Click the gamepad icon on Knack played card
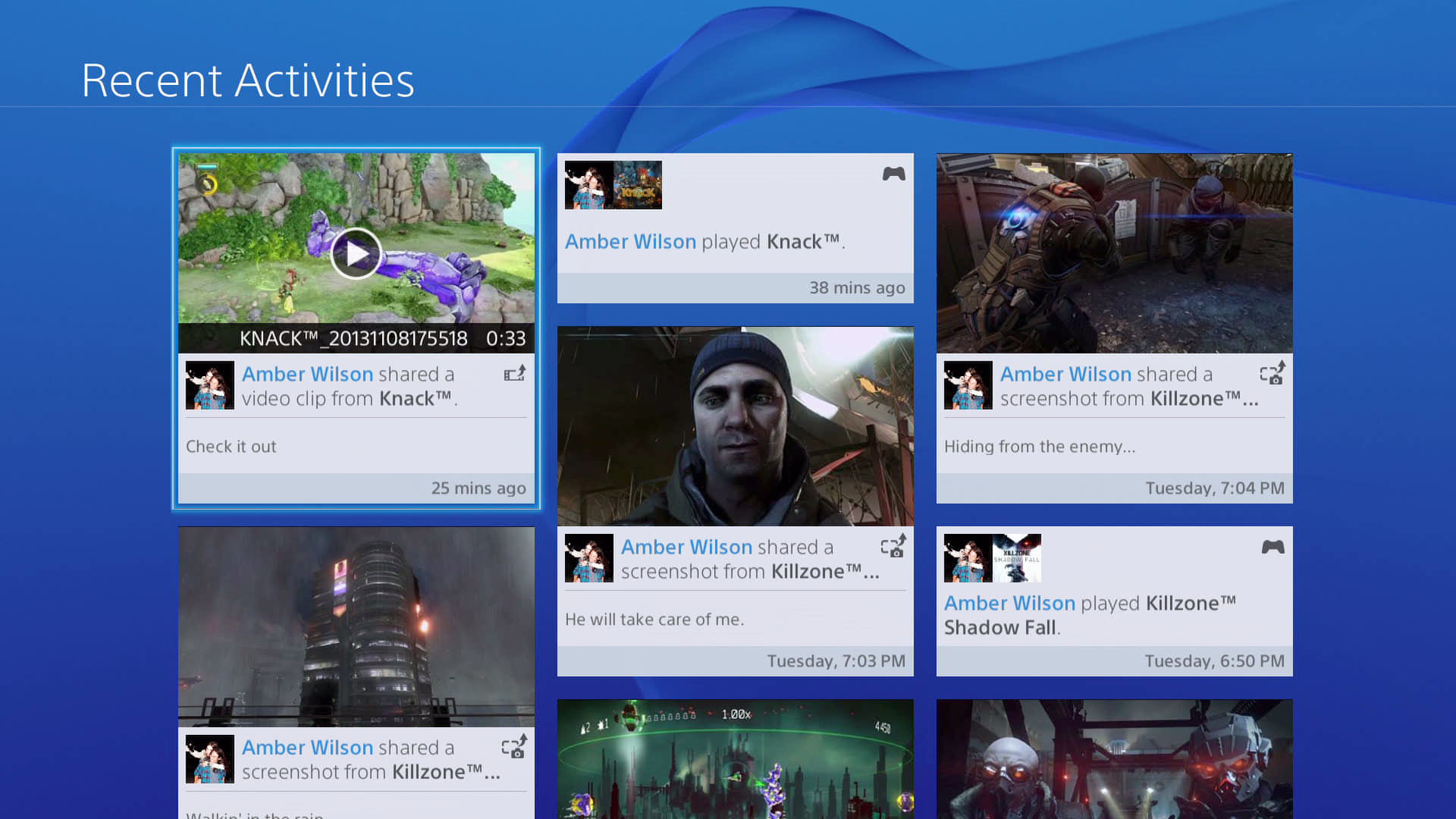Viewport: 1456px width, 819px height. (893, 174)
